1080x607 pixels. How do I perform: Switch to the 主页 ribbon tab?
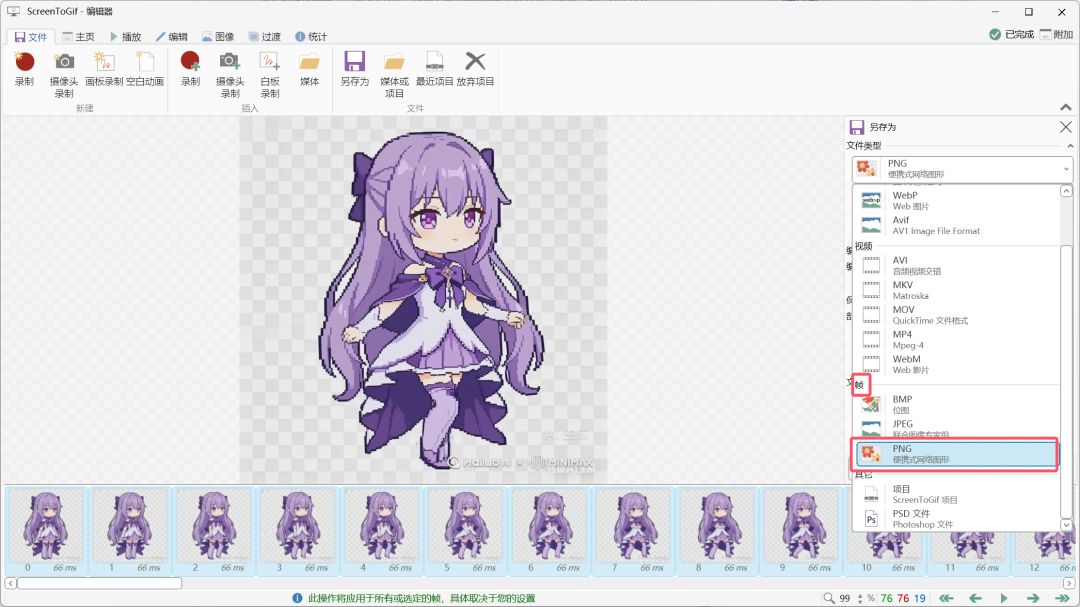click(78, 37)
